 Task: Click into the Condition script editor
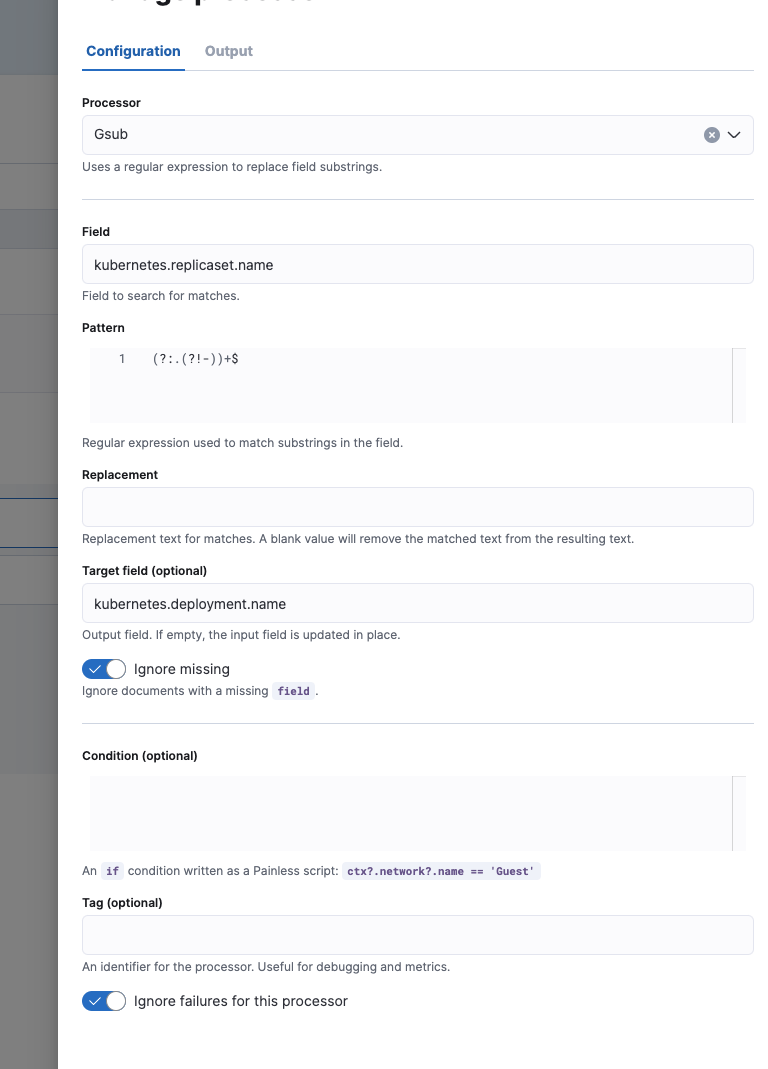click(x=410, y=813)
